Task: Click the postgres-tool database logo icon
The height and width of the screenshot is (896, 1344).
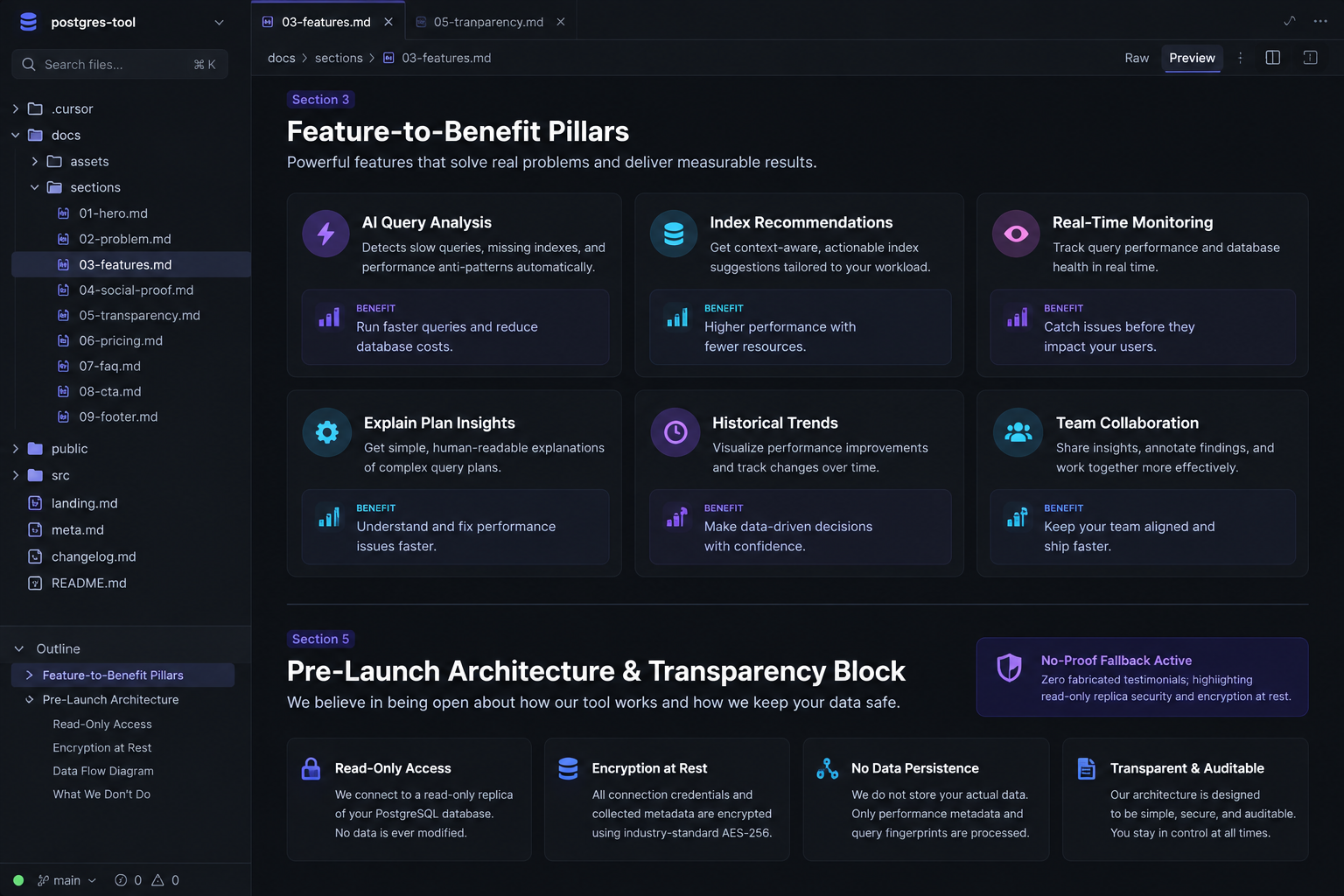Action: pos(28,22)
